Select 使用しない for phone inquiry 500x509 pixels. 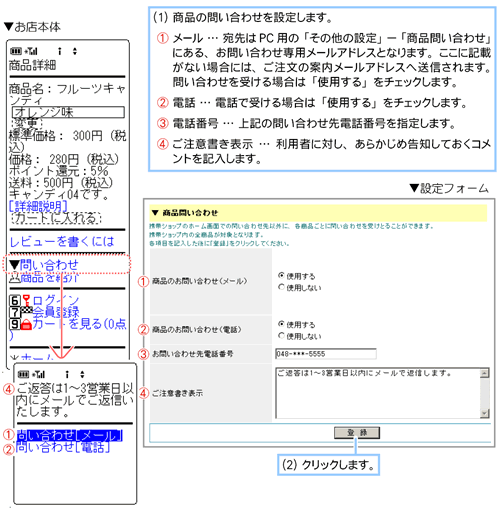(x=281, y=335)
